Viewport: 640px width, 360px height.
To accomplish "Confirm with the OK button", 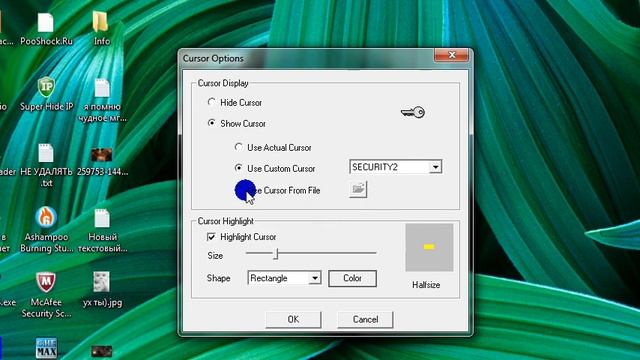I will point(293,319).
